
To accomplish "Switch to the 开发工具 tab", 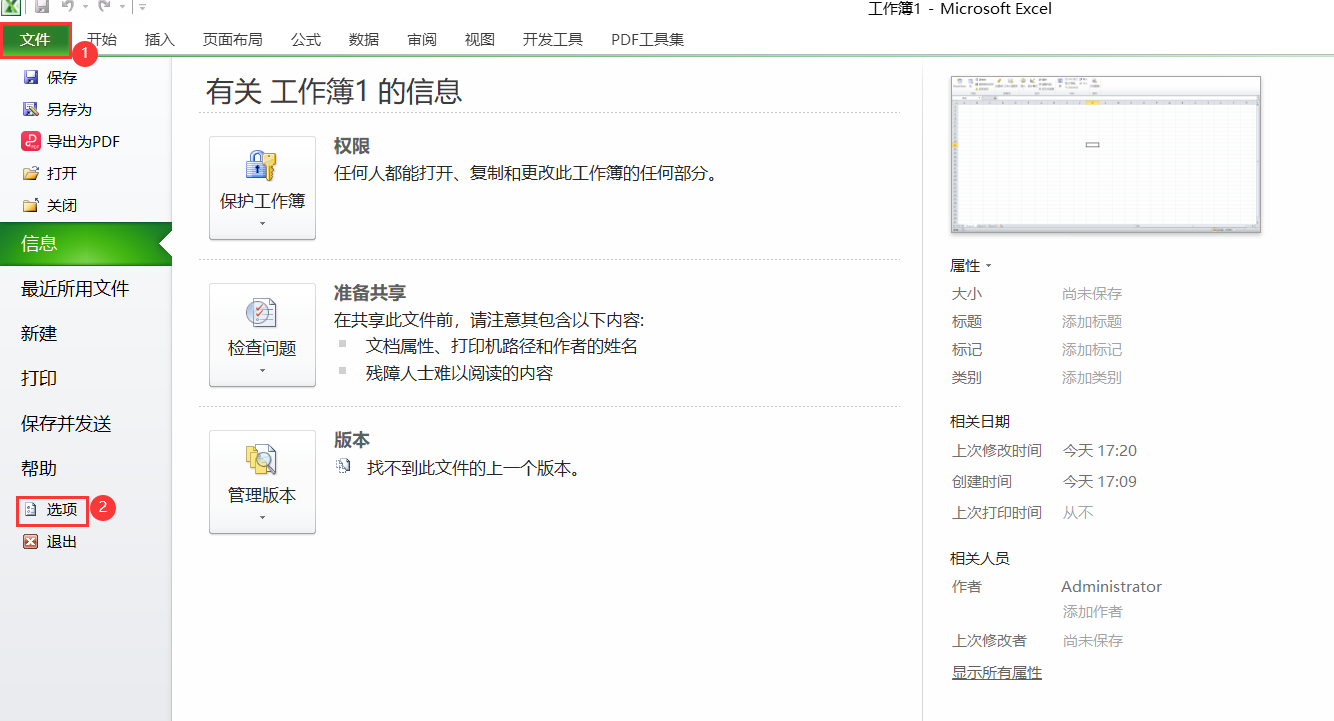I will tap(553, 40).
